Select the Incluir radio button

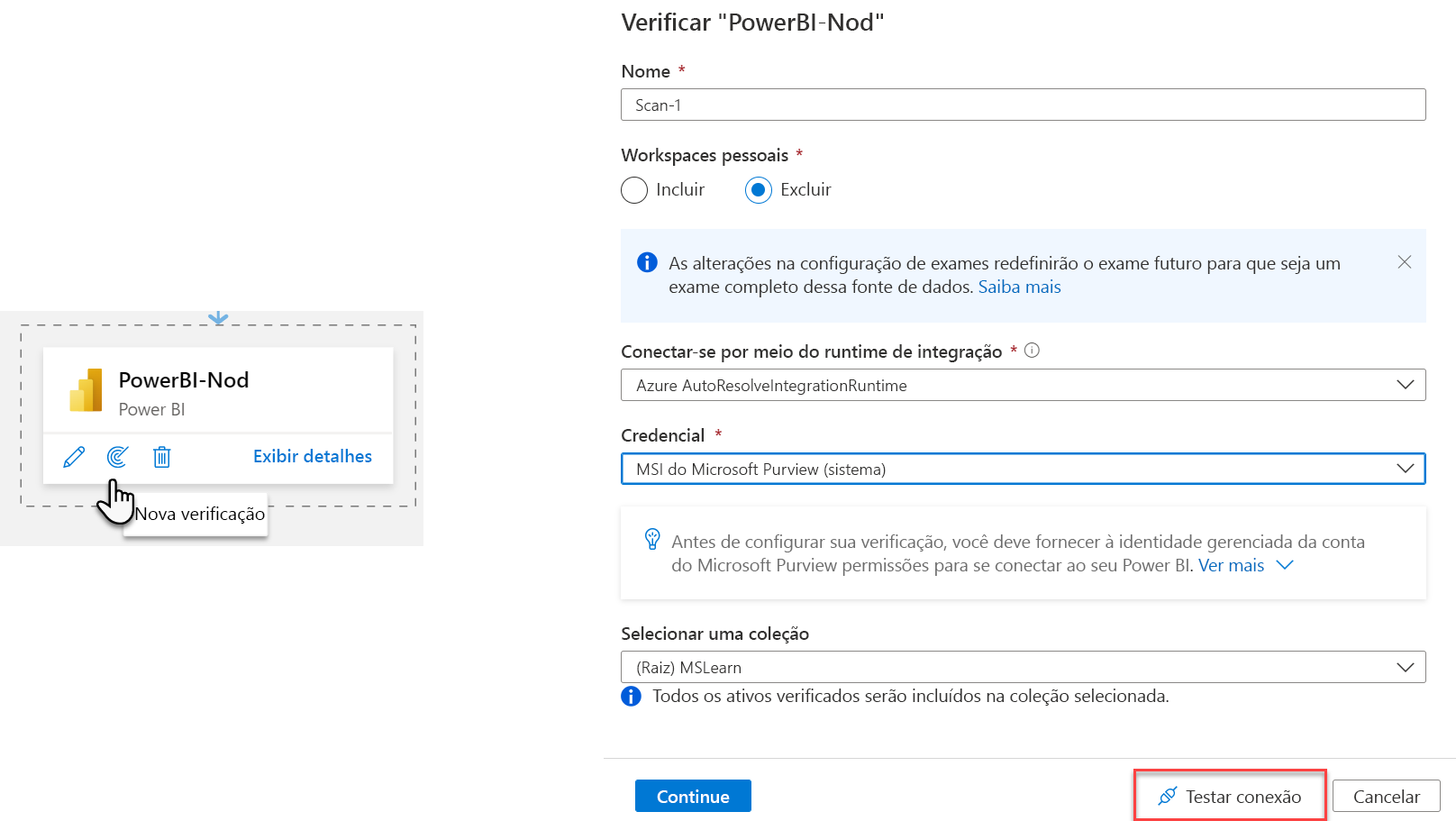pyautogui.click(x=634, y=190)
